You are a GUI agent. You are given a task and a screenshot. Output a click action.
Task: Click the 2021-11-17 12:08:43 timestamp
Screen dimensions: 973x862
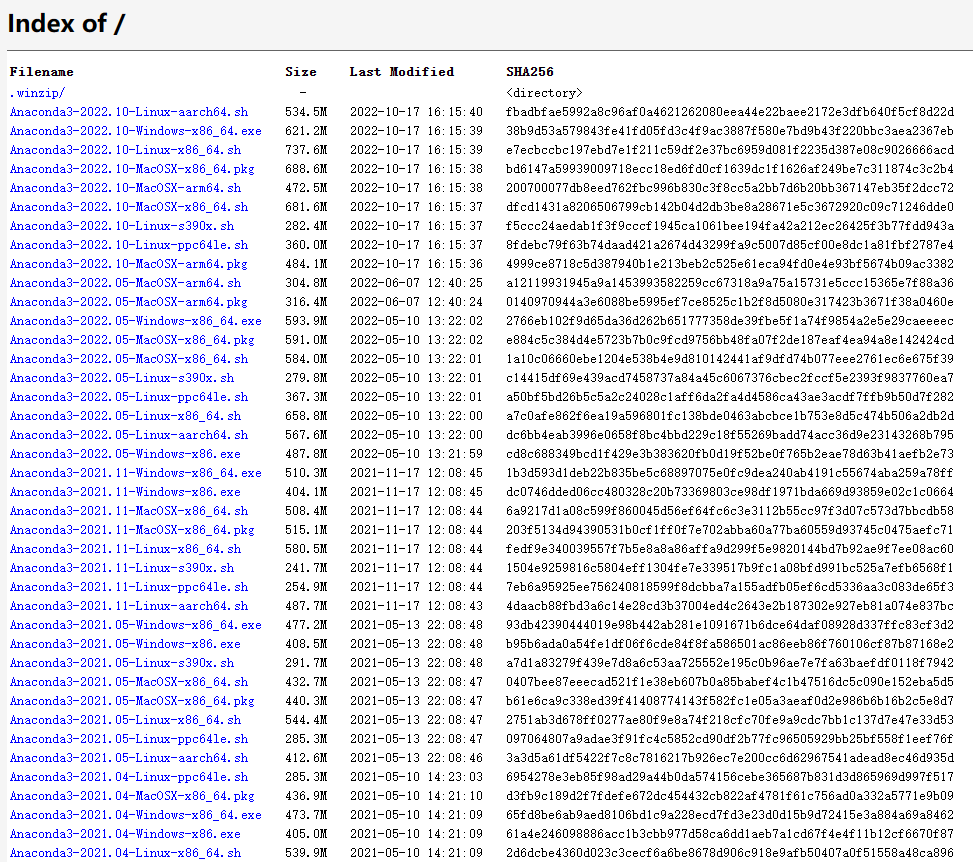[x=416, y=606]
